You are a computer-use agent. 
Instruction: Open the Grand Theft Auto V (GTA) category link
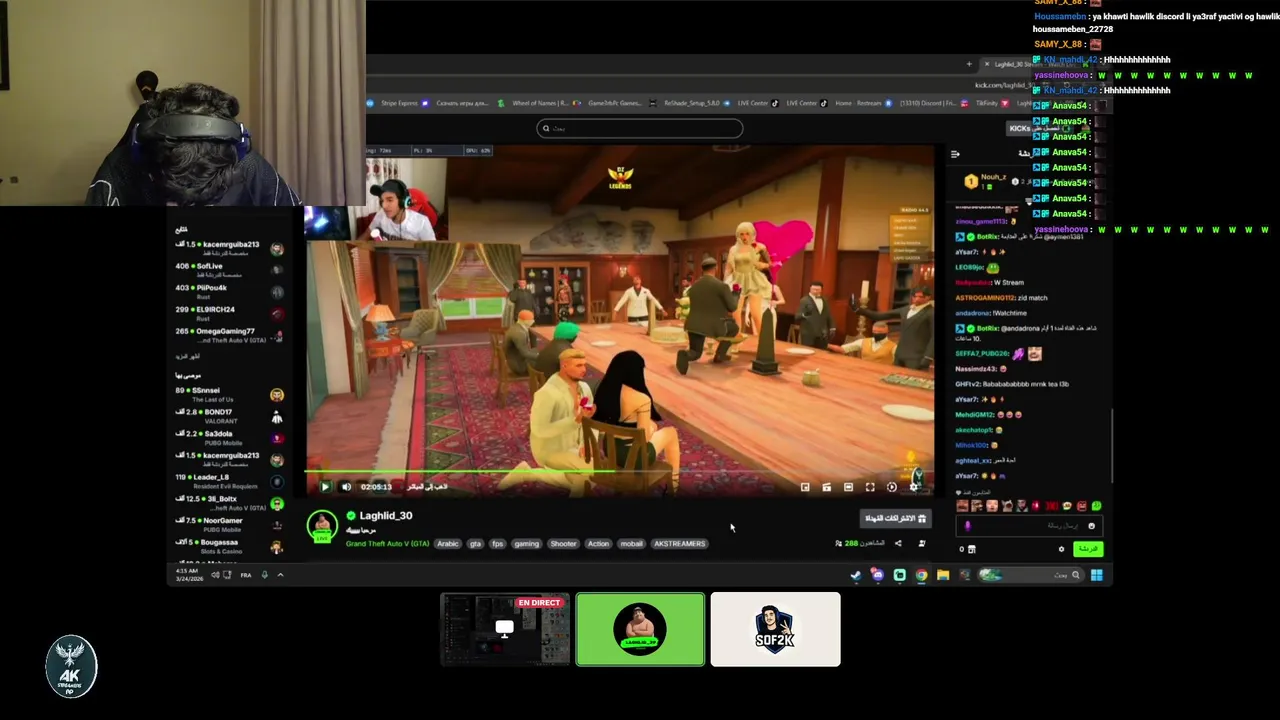click(x=387, y=544)
